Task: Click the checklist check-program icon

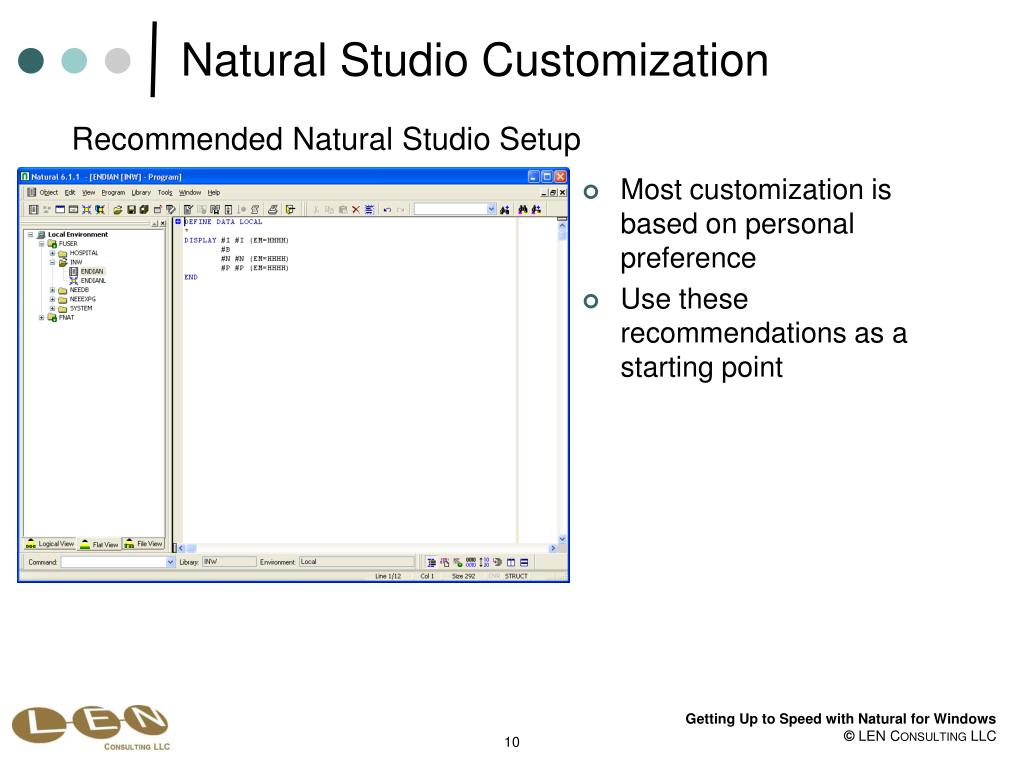Action: click(x=188, y=210)
